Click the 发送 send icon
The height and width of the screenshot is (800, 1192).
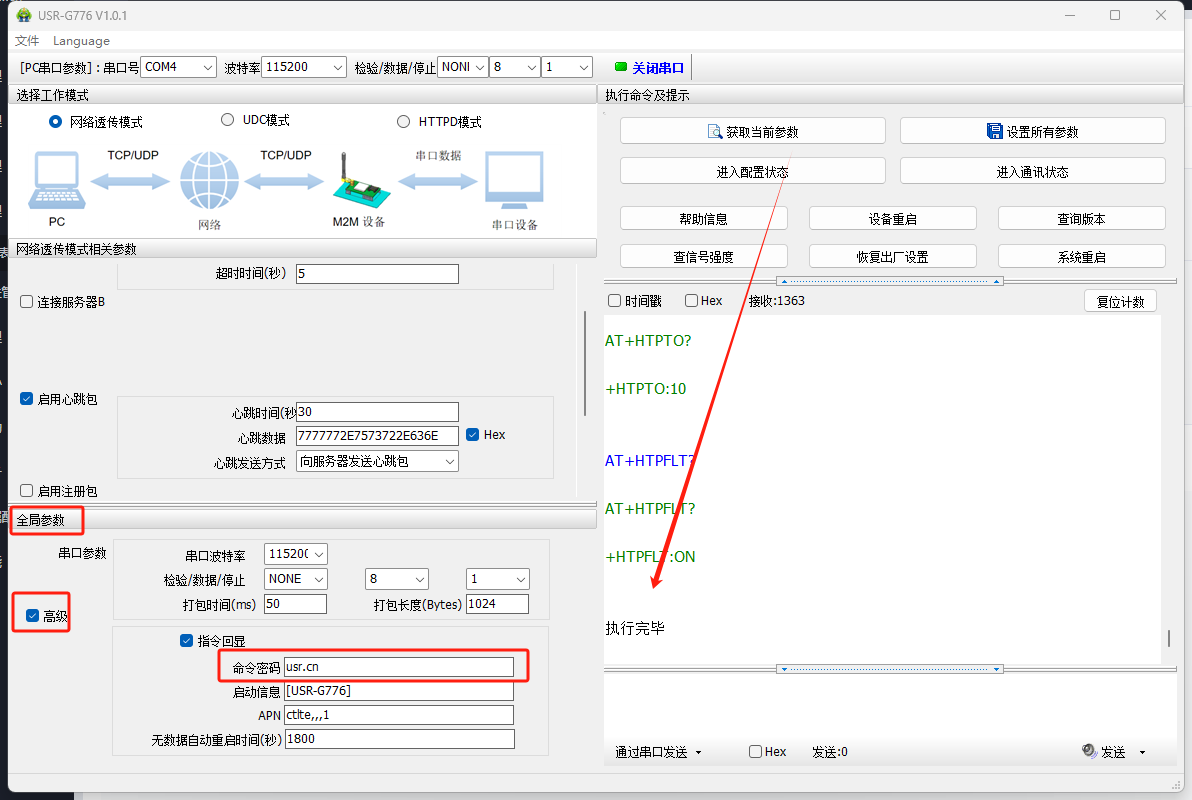point(1090,752)
